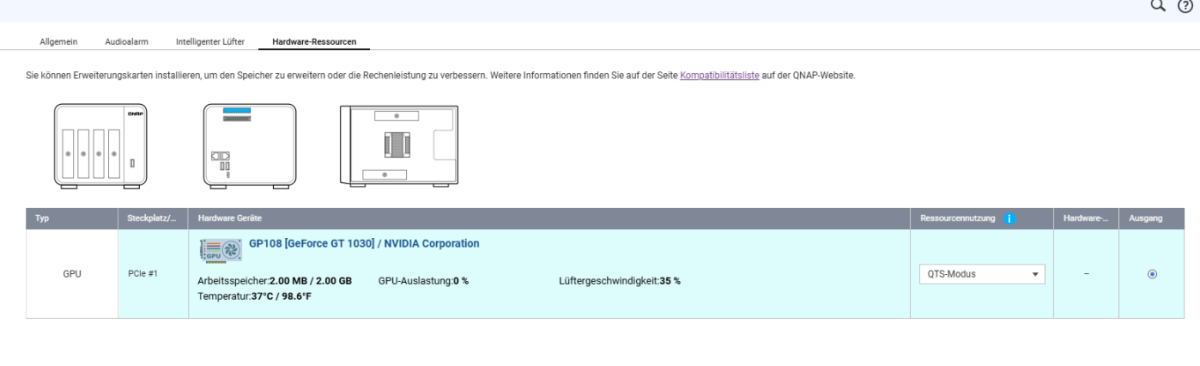The image size is (1200, 366).
Task: Open the QTS-Modus dropdown
Action: click(982, 273)
